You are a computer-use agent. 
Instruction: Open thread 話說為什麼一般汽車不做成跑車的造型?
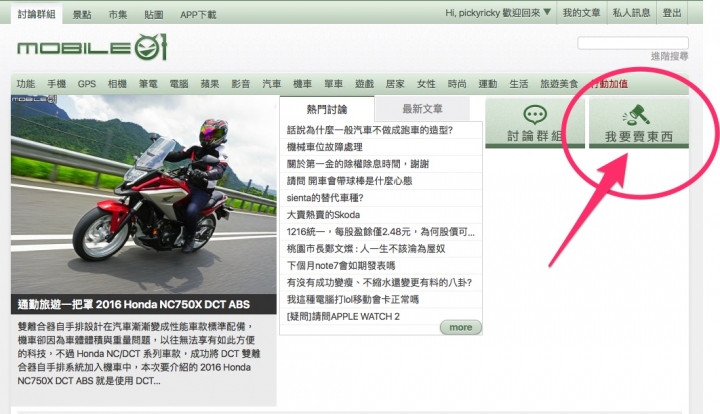(370, 130)
